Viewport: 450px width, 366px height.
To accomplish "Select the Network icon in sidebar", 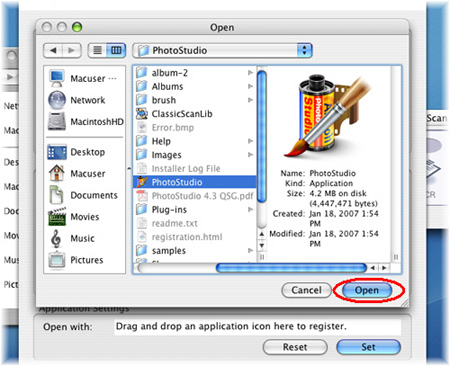I will (x=57, y=100).
